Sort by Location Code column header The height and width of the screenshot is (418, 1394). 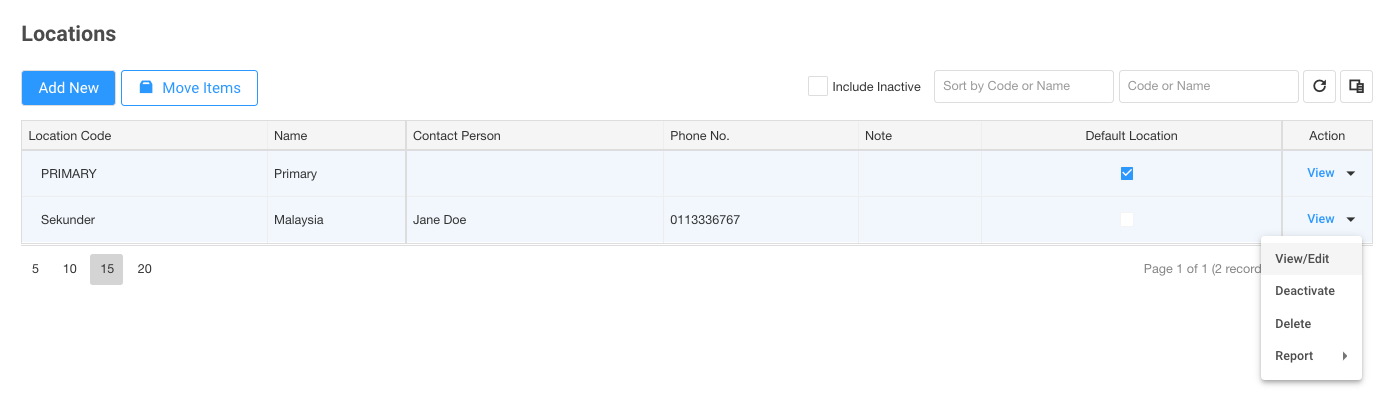point(70,135)
